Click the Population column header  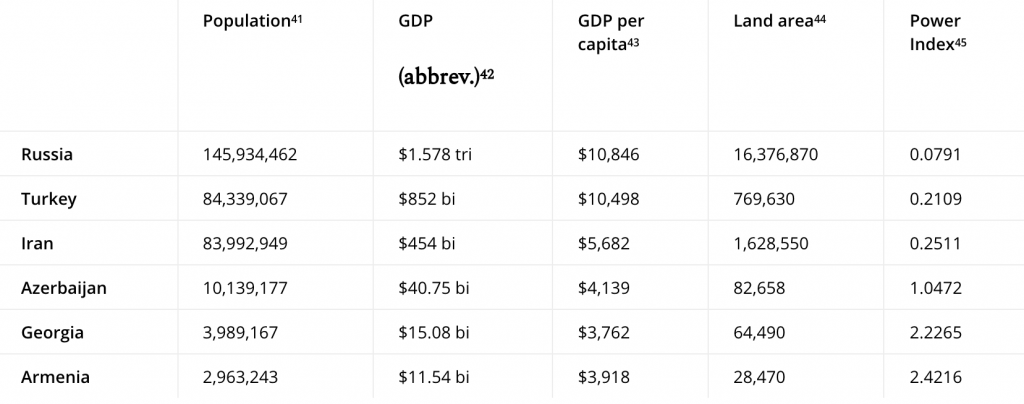(246, 21)
